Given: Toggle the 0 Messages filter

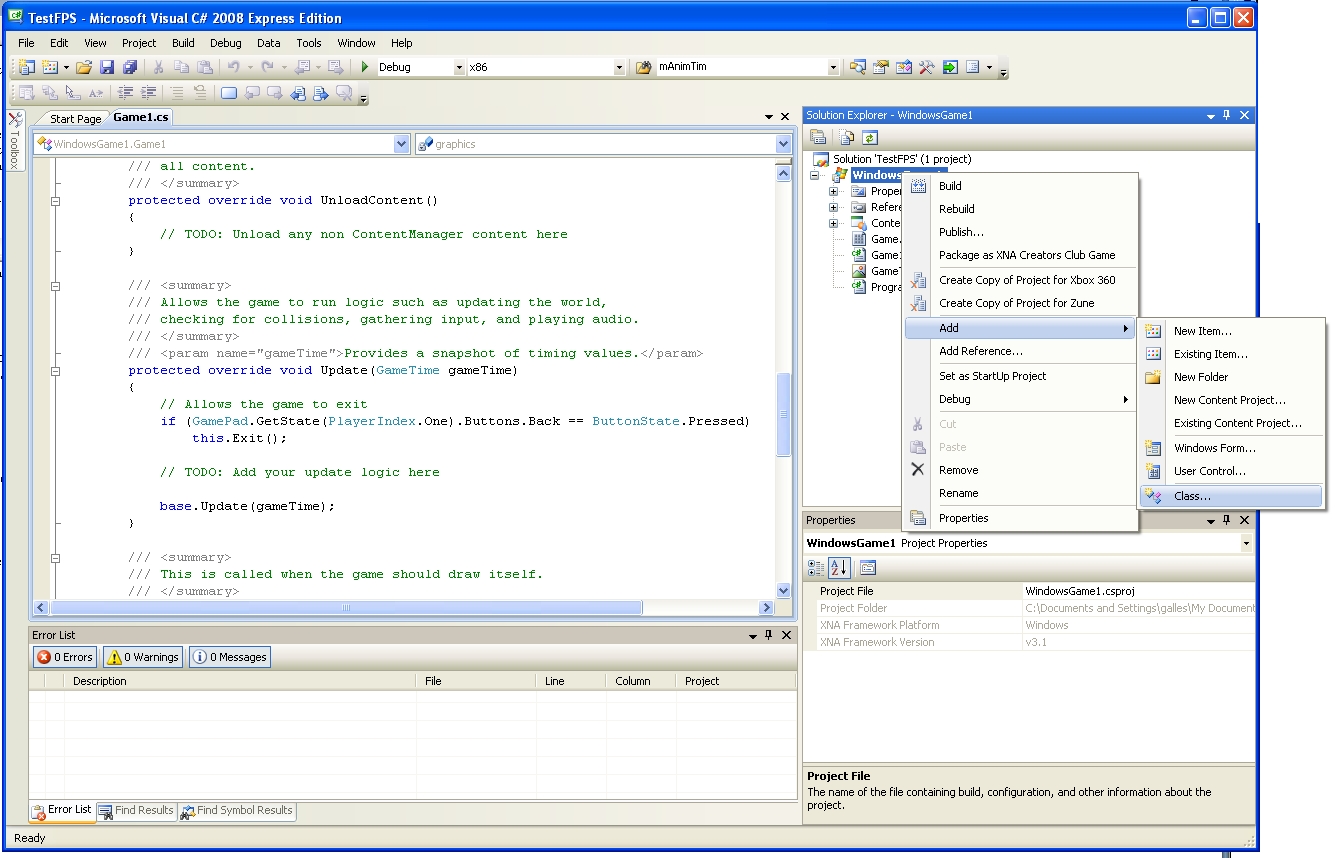Looking at the screenshot, I should click(230, 657).
